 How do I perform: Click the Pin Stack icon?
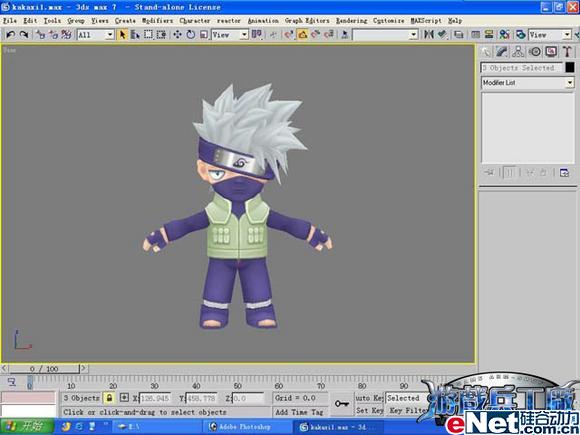[x=490, y=173]
